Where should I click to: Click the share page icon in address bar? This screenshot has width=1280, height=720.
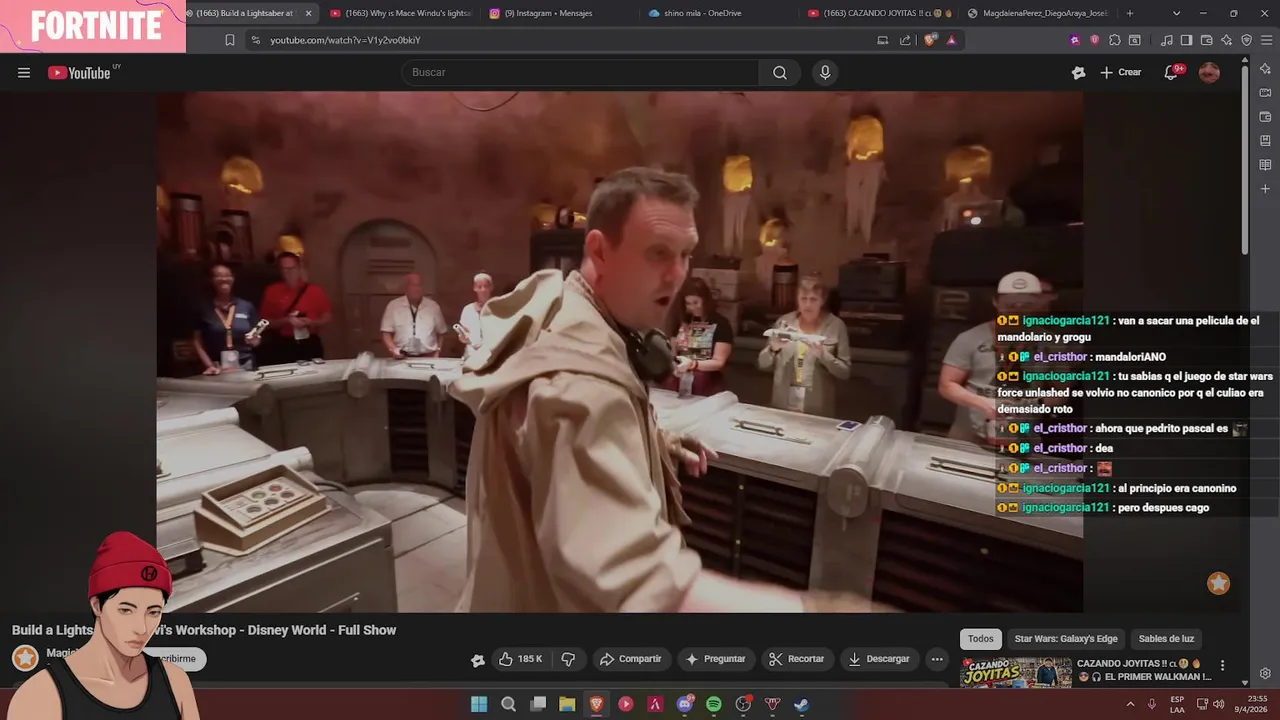tap(905, 40)
